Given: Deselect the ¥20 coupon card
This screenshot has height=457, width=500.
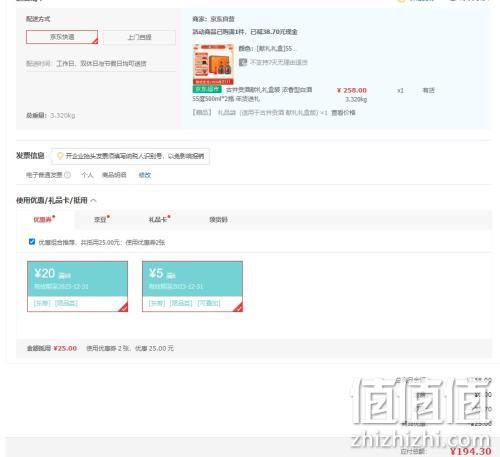Looking at the screenshot, I should click(77, 286).
